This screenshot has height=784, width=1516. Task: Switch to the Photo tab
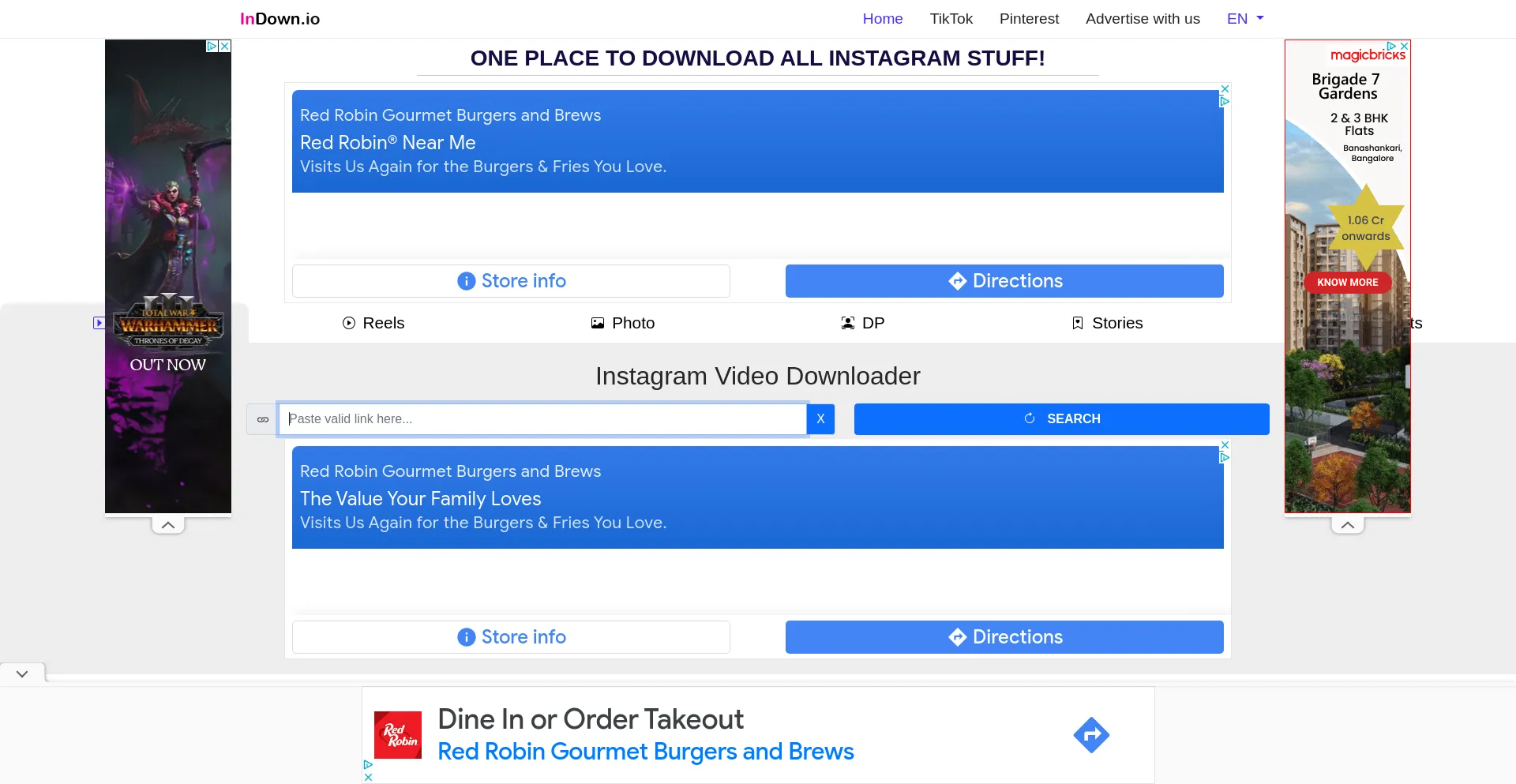point(623,323)
